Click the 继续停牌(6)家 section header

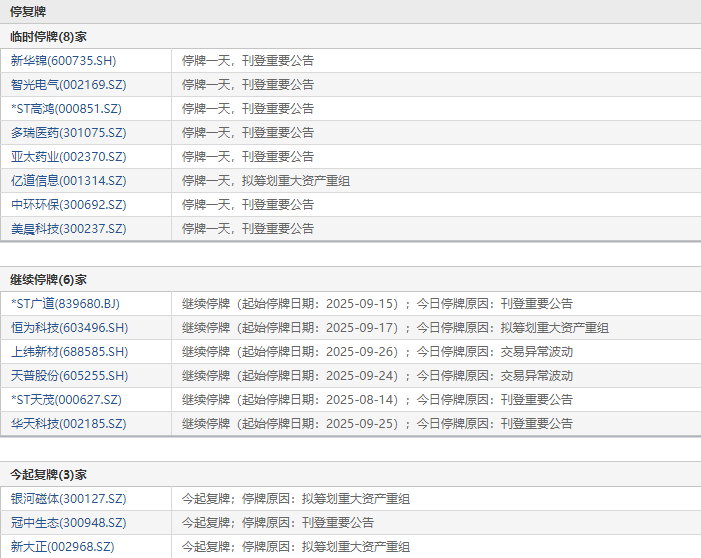[x=48, y=280]
